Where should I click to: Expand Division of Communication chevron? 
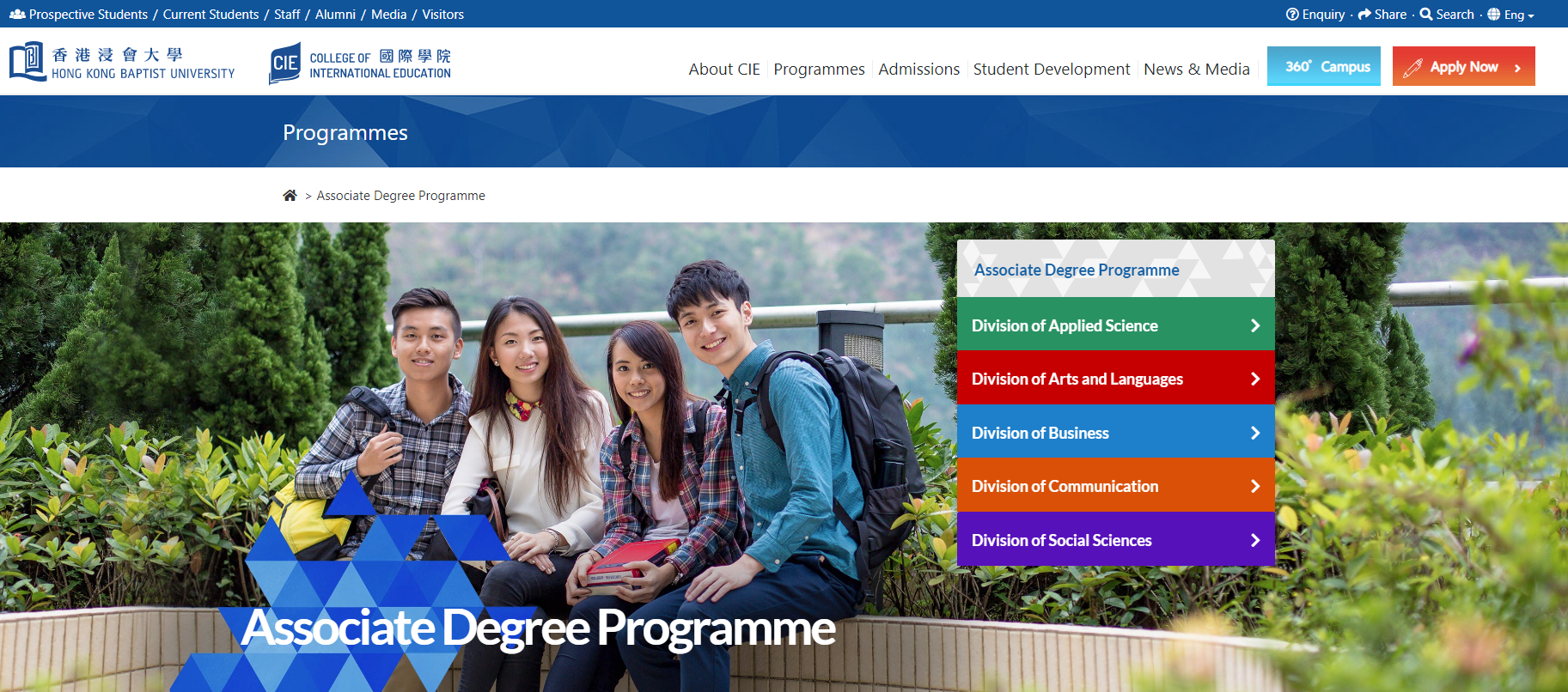1255,486
